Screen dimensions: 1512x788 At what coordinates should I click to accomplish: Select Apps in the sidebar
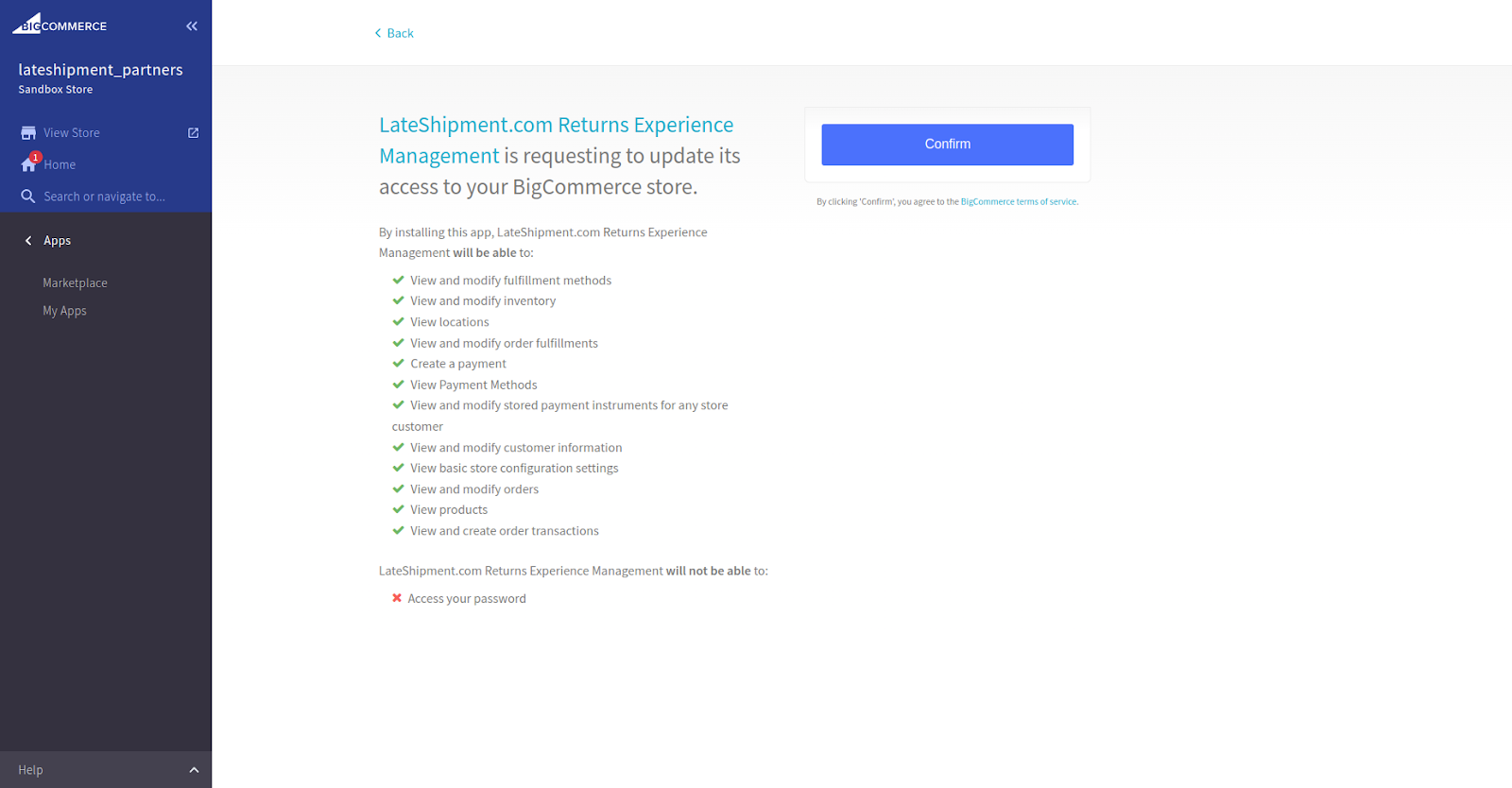57,241
